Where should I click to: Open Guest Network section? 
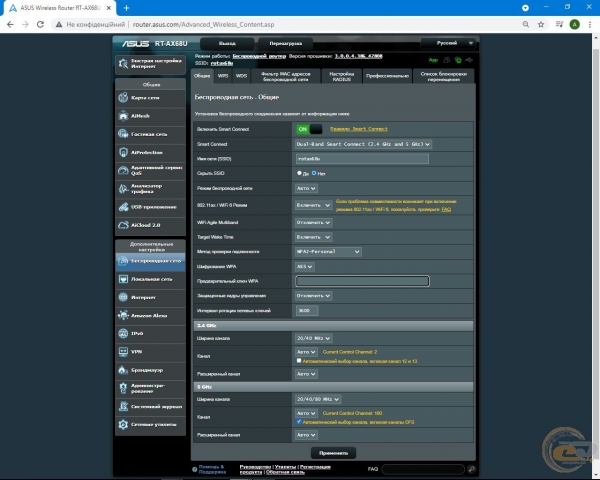pyautogui.click(x=150, y=134)
